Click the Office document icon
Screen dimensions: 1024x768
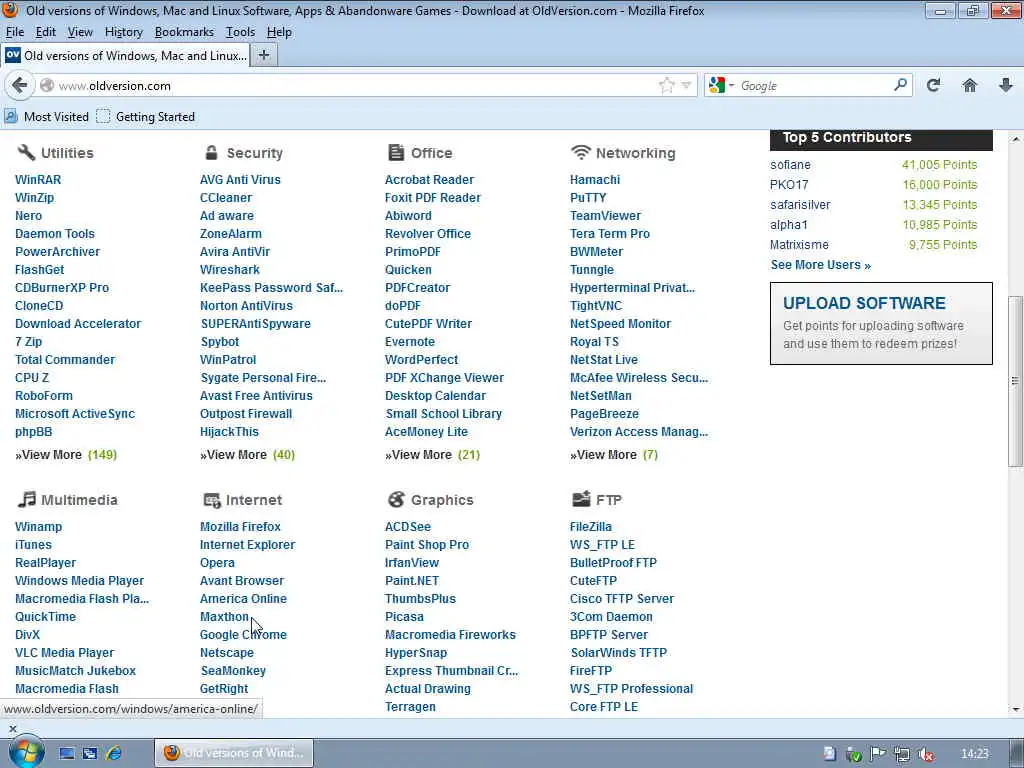[x=396, y=152]
